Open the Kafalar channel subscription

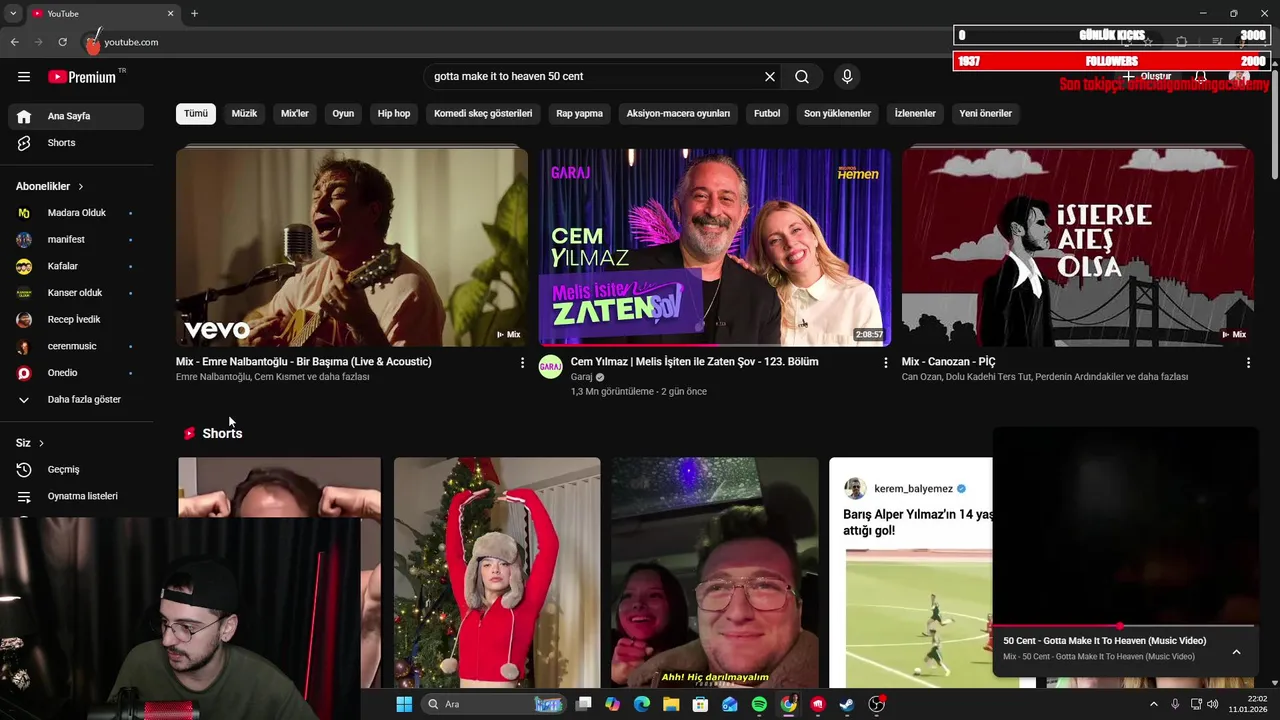(x=76, y=266)
